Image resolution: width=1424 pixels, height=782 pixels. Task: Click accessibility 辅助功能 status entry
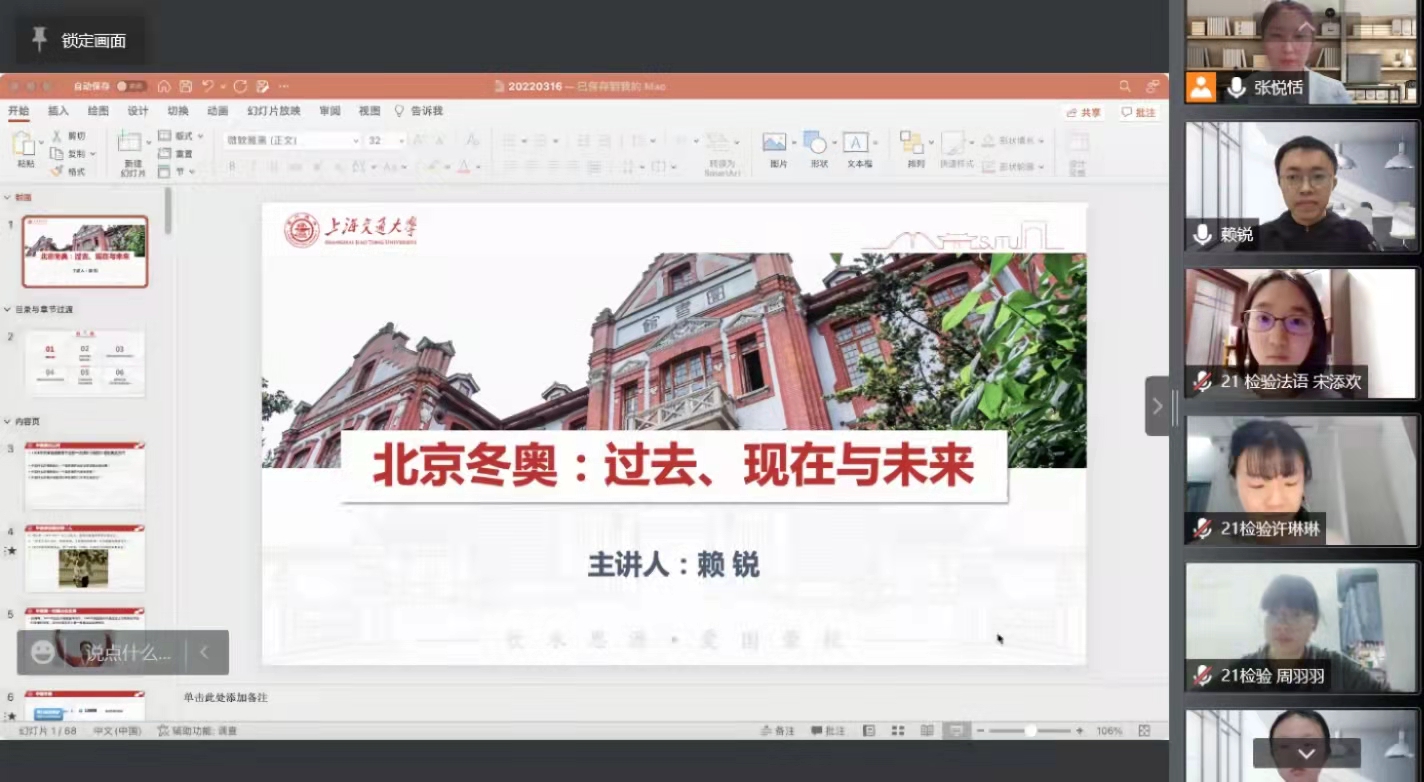click(198, 731)
